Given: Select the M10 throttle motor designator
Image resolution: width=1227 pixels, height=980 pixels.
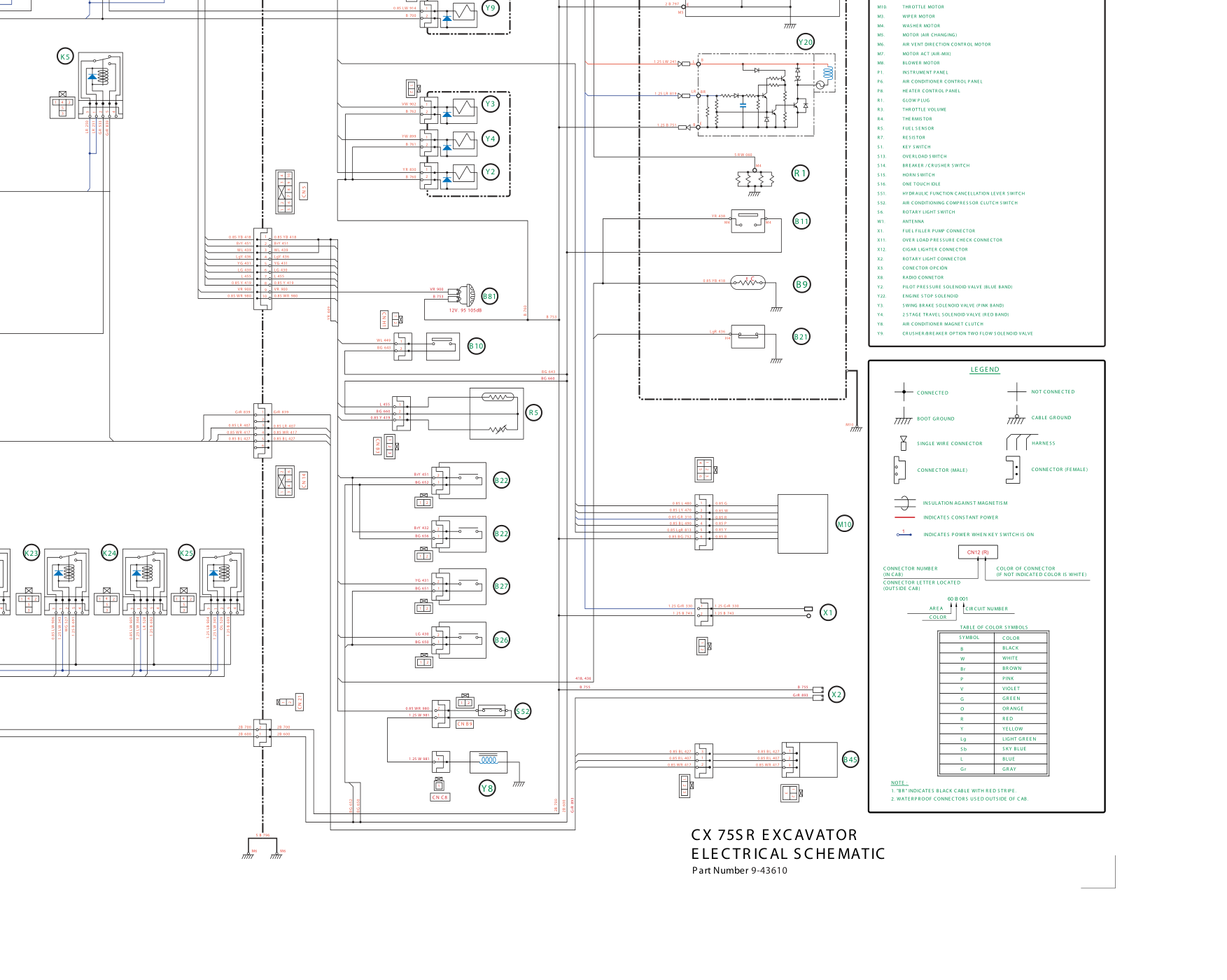Looking at the screenshot, I should tap(845, 524).
